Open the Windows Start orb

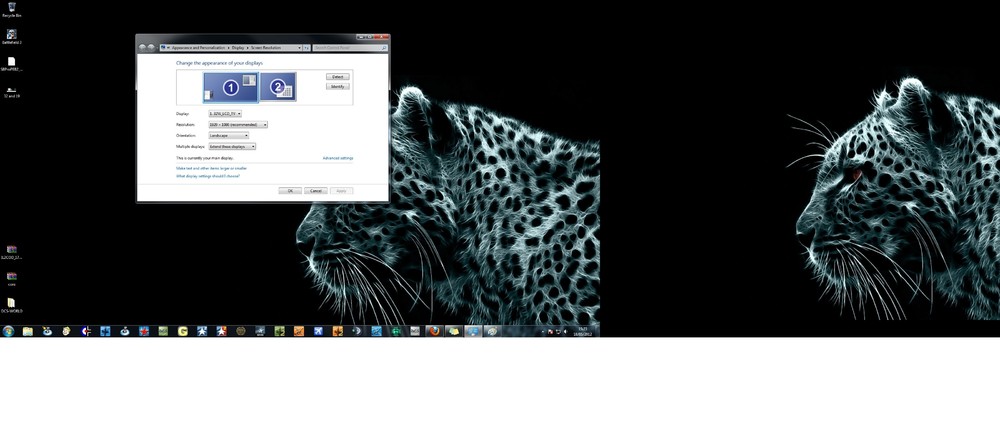8,331
